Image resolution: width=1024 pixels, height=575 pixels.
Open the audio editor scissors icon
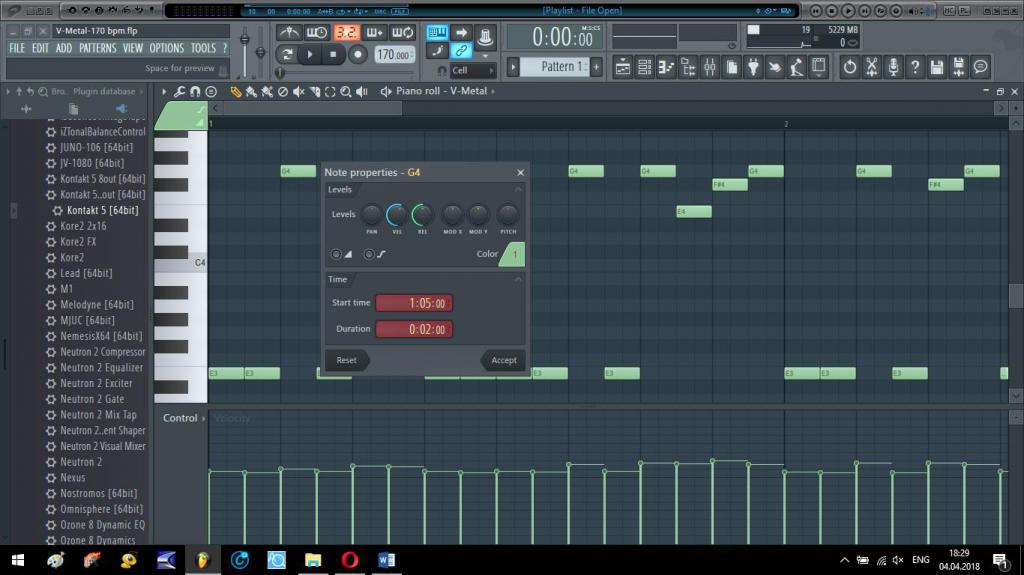pyautogui.click(x=871, y=67)
